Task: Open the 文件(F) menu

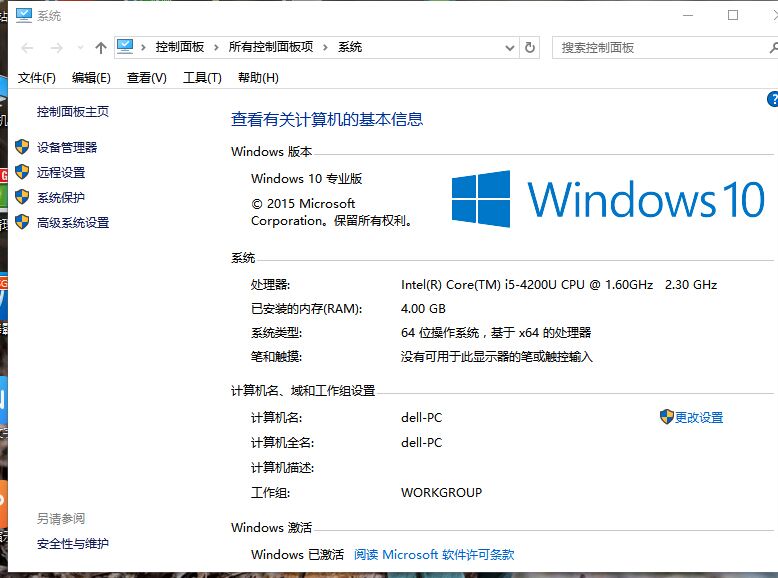Action: pyautogui.click(x=37, y=78)
